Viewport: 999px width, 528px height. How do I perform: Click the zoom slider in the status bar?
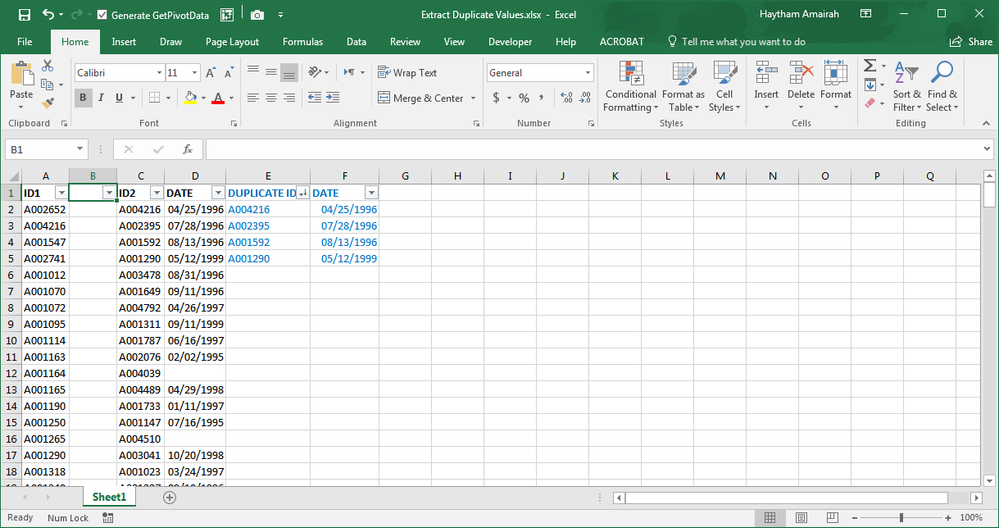coord(901,518)
